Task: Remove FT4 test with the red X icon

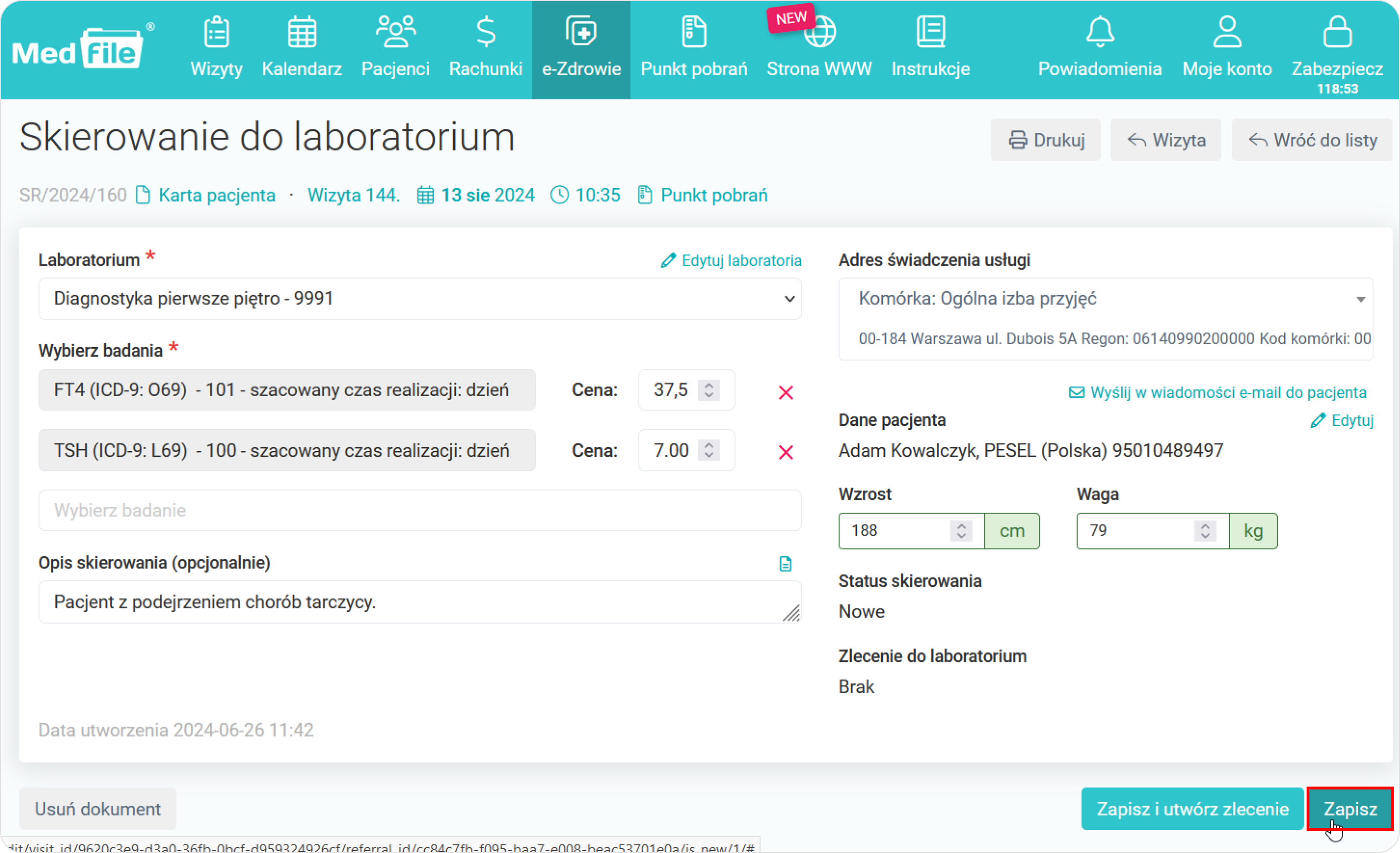Action: [788, 391]
